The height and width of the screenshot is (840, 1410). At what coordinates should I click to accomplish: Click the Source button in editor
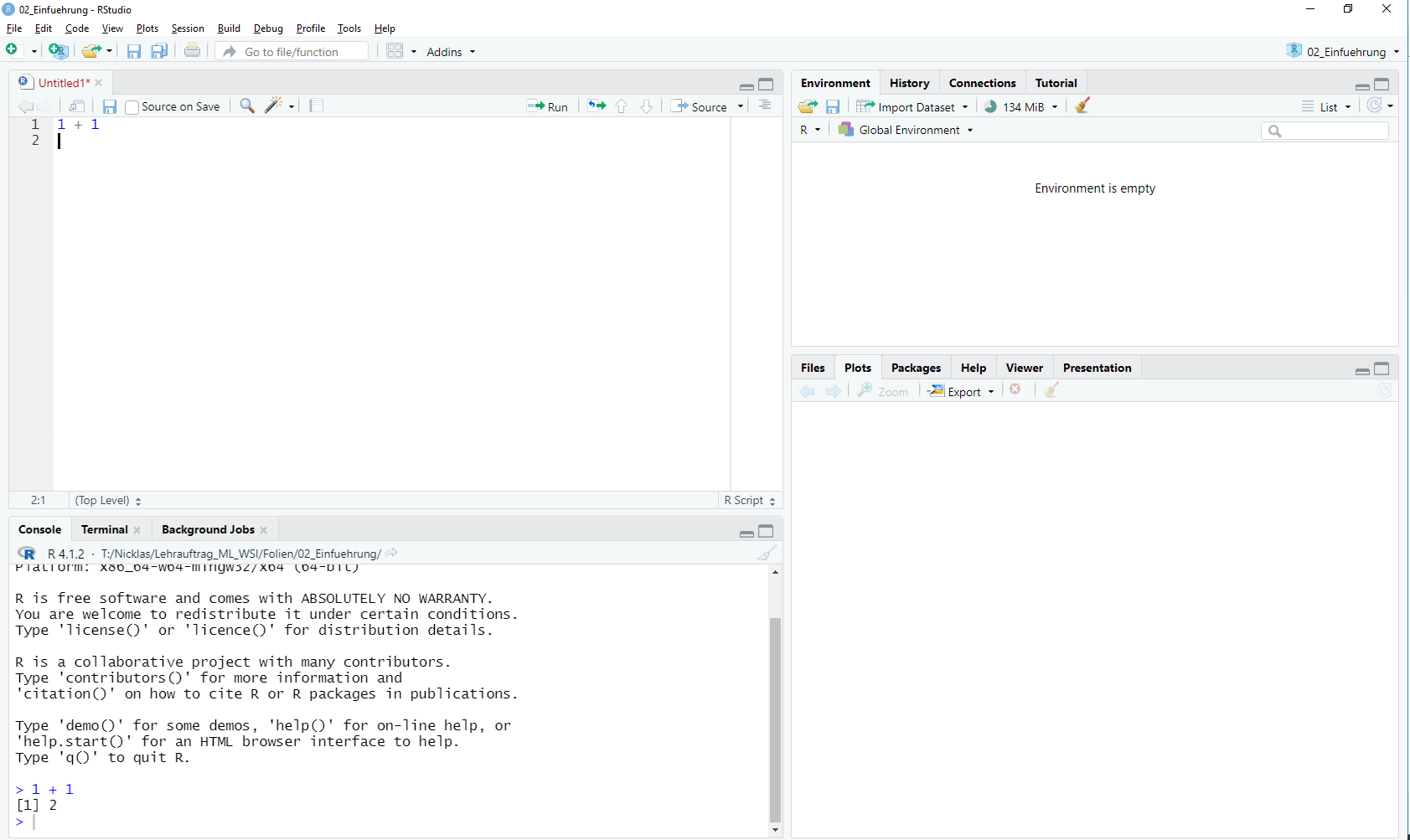point(699,106)
